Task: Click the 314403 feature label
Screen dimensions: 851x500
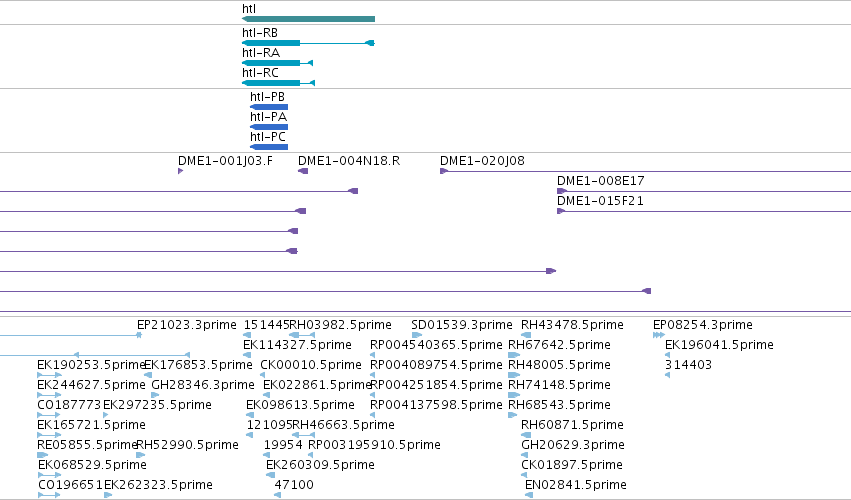Action: (689, 365)
